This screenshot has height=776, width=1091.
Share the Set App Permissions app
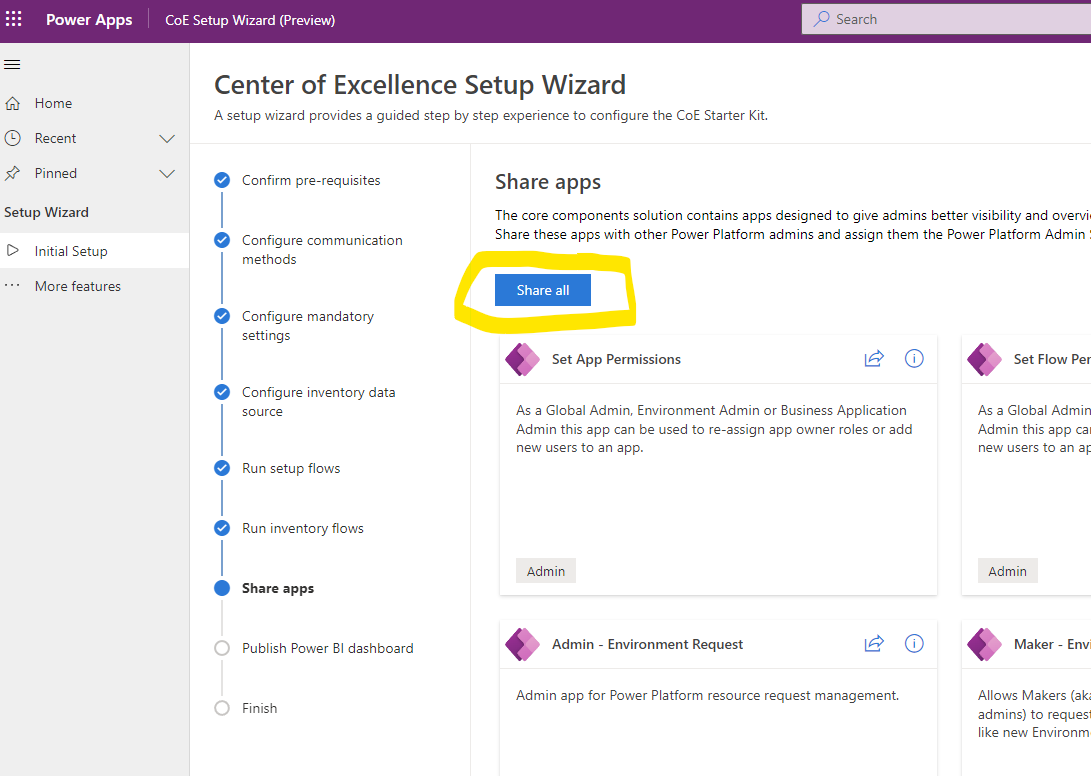point(874,358)
